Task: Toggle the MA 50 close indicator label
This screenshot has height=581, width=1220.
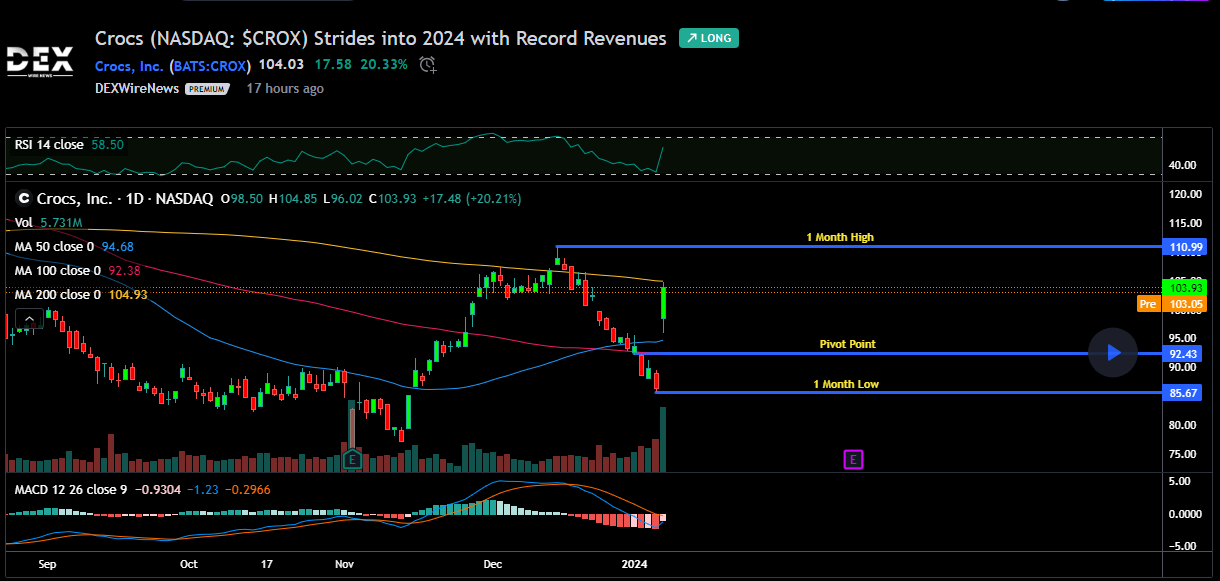Action: (54, 246)
